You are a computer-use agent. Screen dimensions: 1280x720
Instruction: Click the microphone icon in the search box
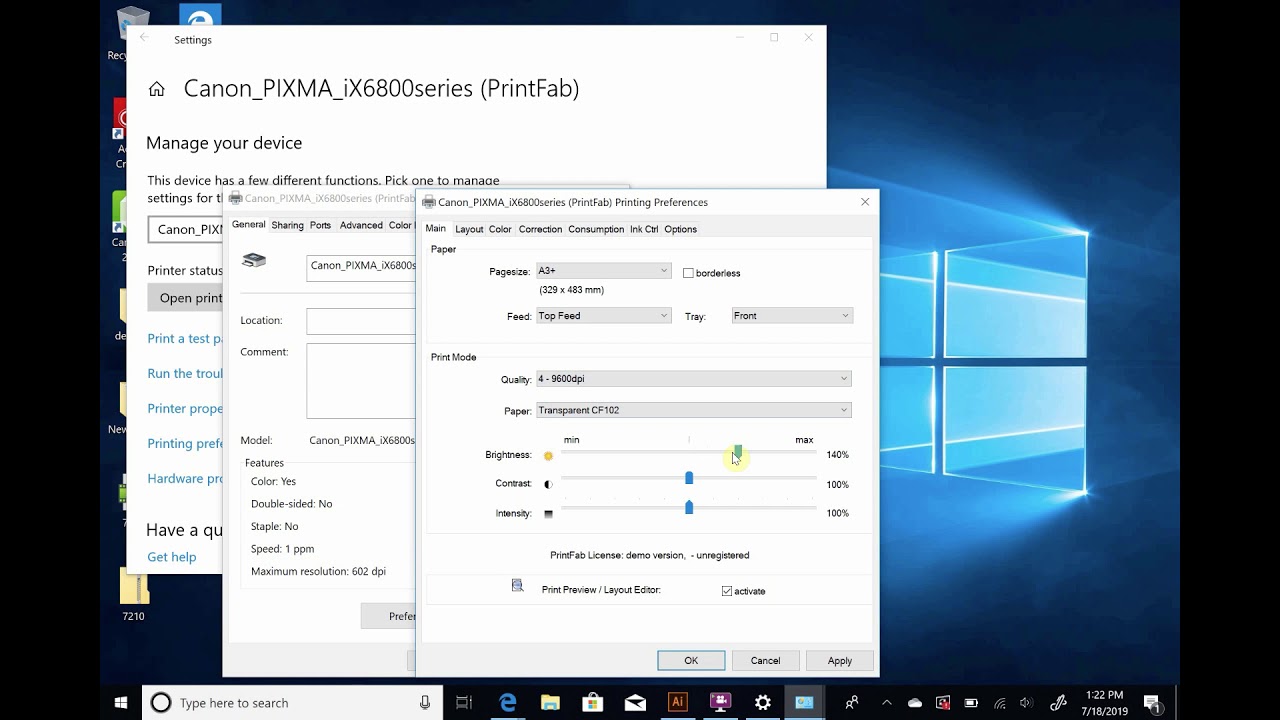click(425, 703)
